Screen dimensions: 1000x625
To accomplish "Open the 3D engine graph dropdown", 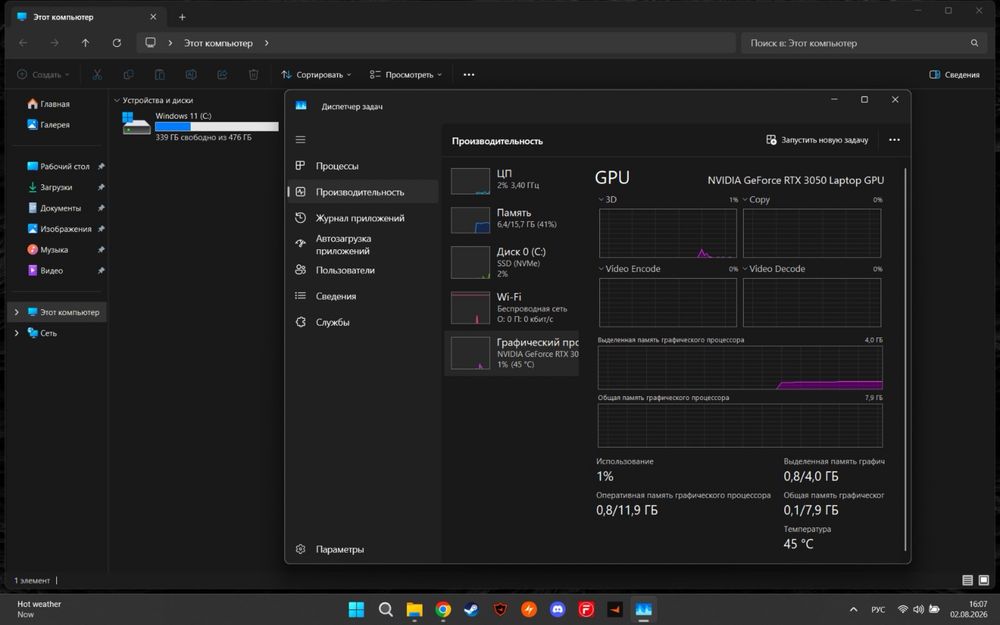I will [601, 200].
